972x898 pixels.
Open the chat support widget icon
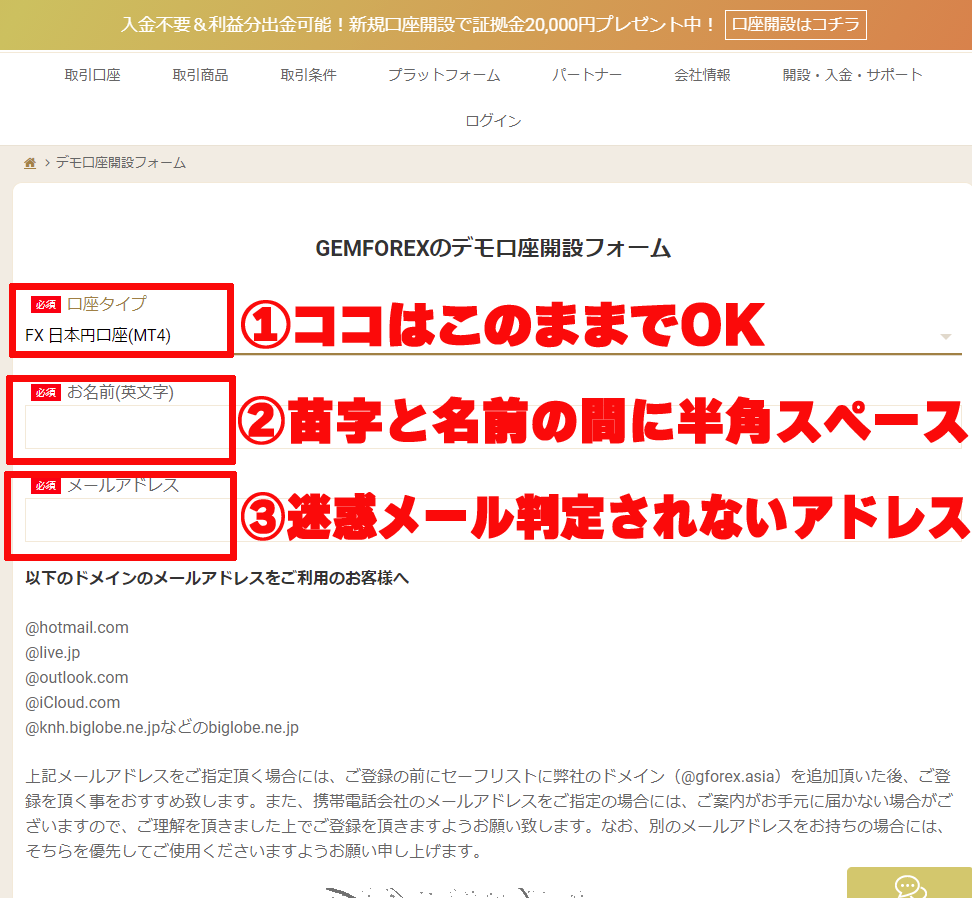pos(910,886)
